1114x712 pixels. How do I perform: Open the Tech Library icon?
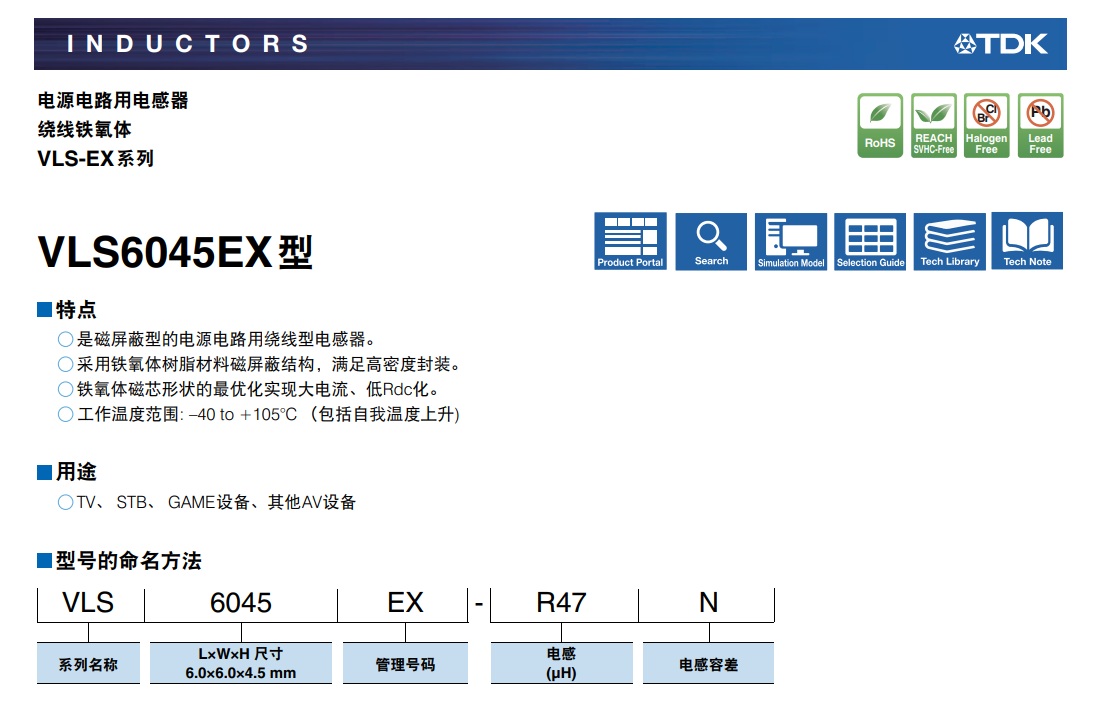click(x=950, y=241)
